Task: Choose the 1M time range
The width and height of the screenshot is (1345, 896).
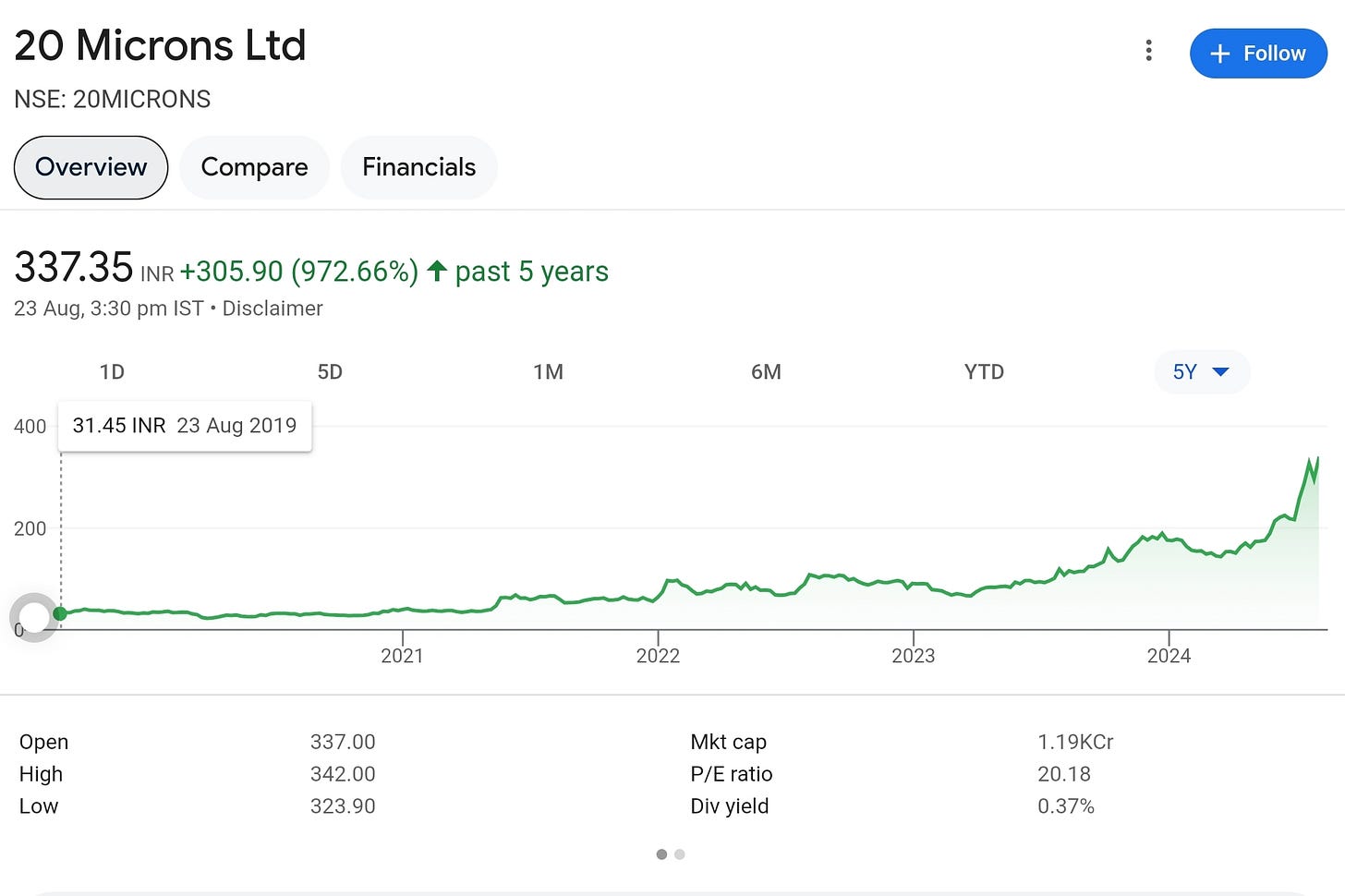Action: point(548,372)
